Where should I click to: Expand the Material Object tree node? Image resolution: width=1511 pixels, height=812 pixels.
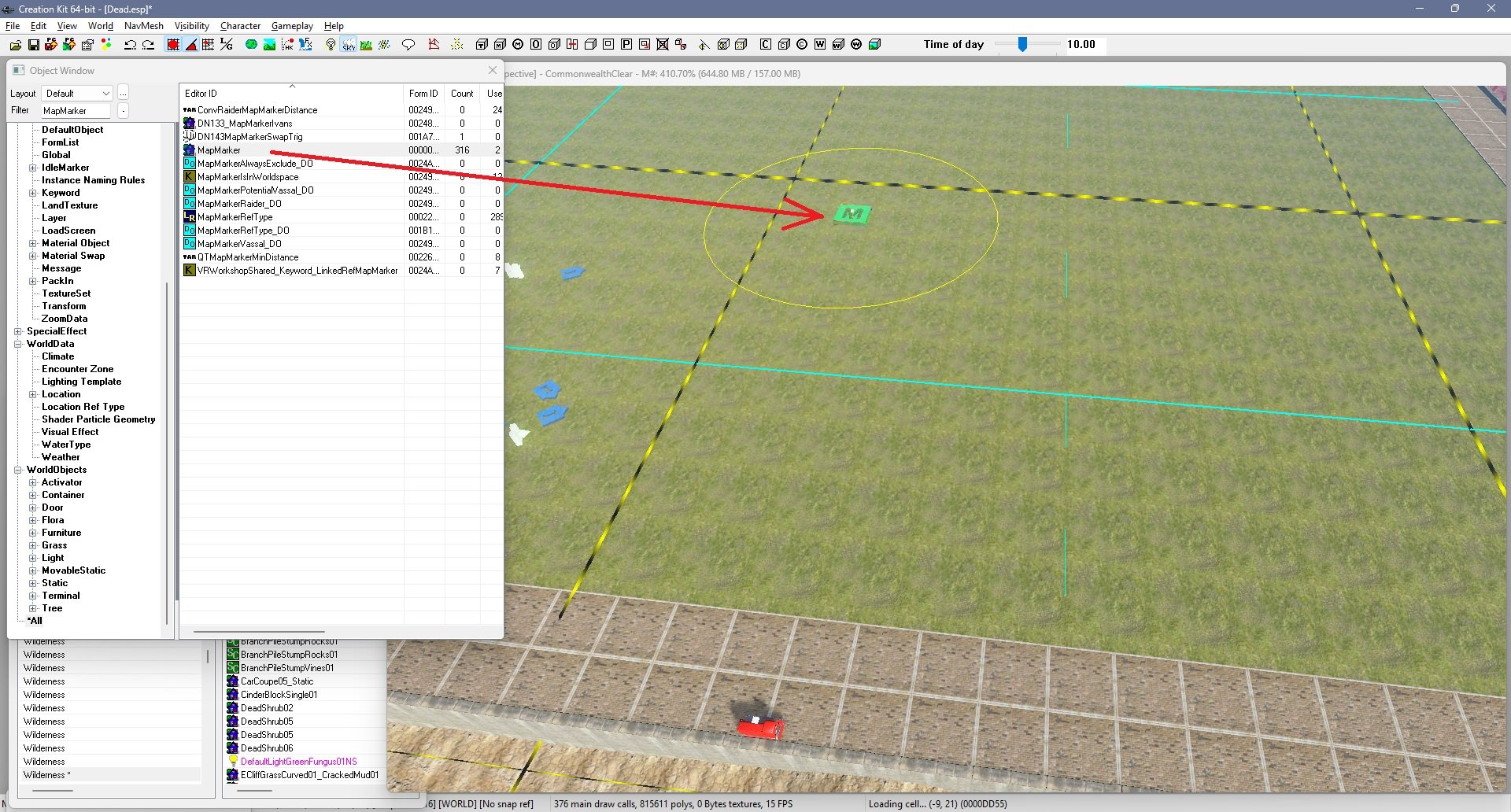tap(33, 243)
